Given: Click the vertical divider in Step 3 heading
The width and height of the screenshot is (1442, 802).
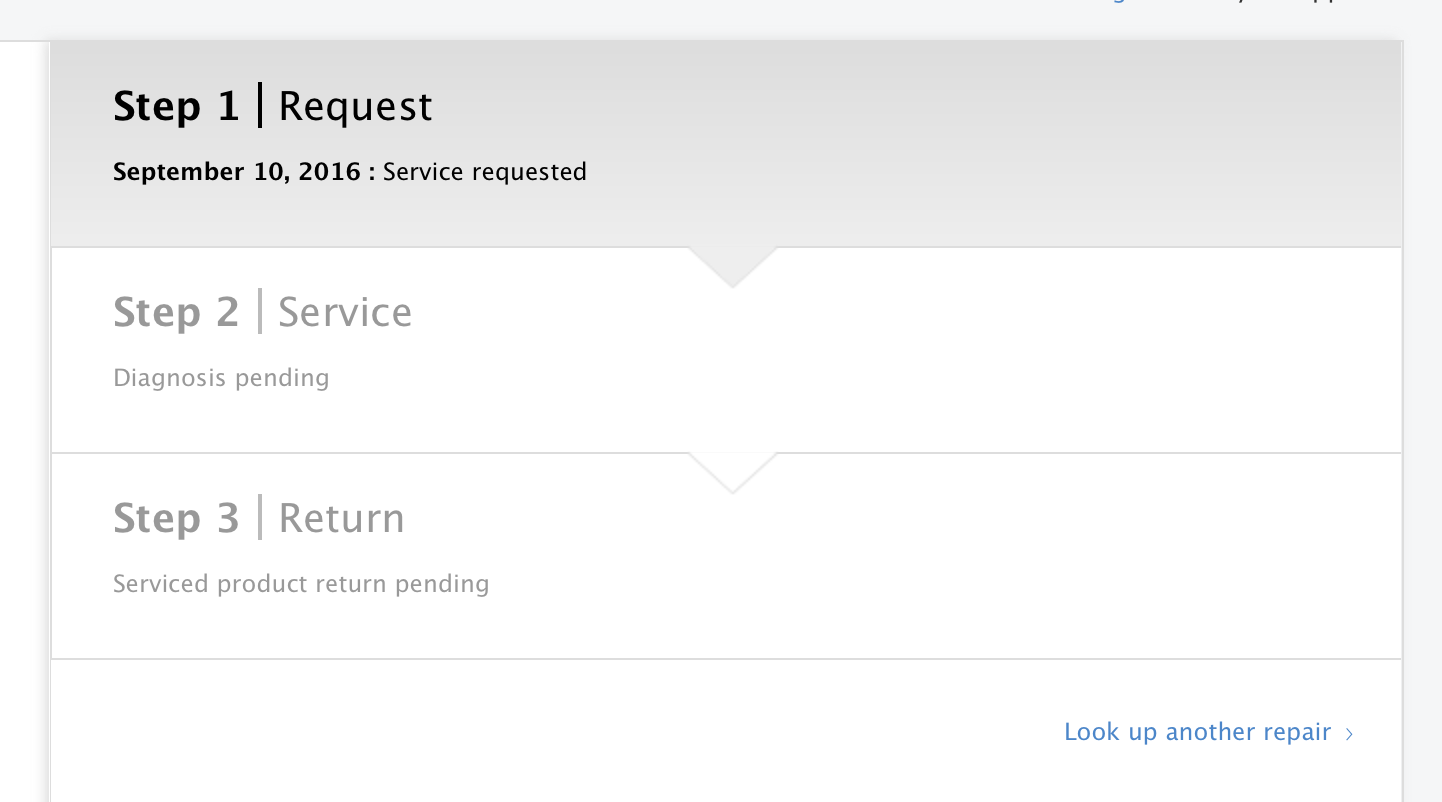Looking at the screenshot, I should (260, 517).
